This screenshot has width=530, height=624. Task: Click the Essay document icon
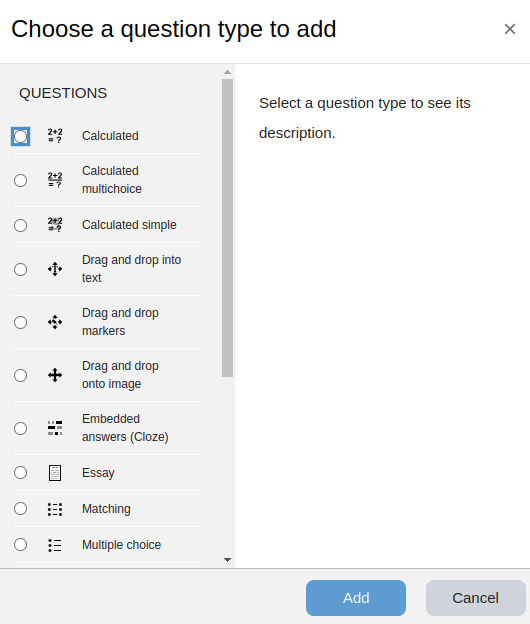point(55,473)
